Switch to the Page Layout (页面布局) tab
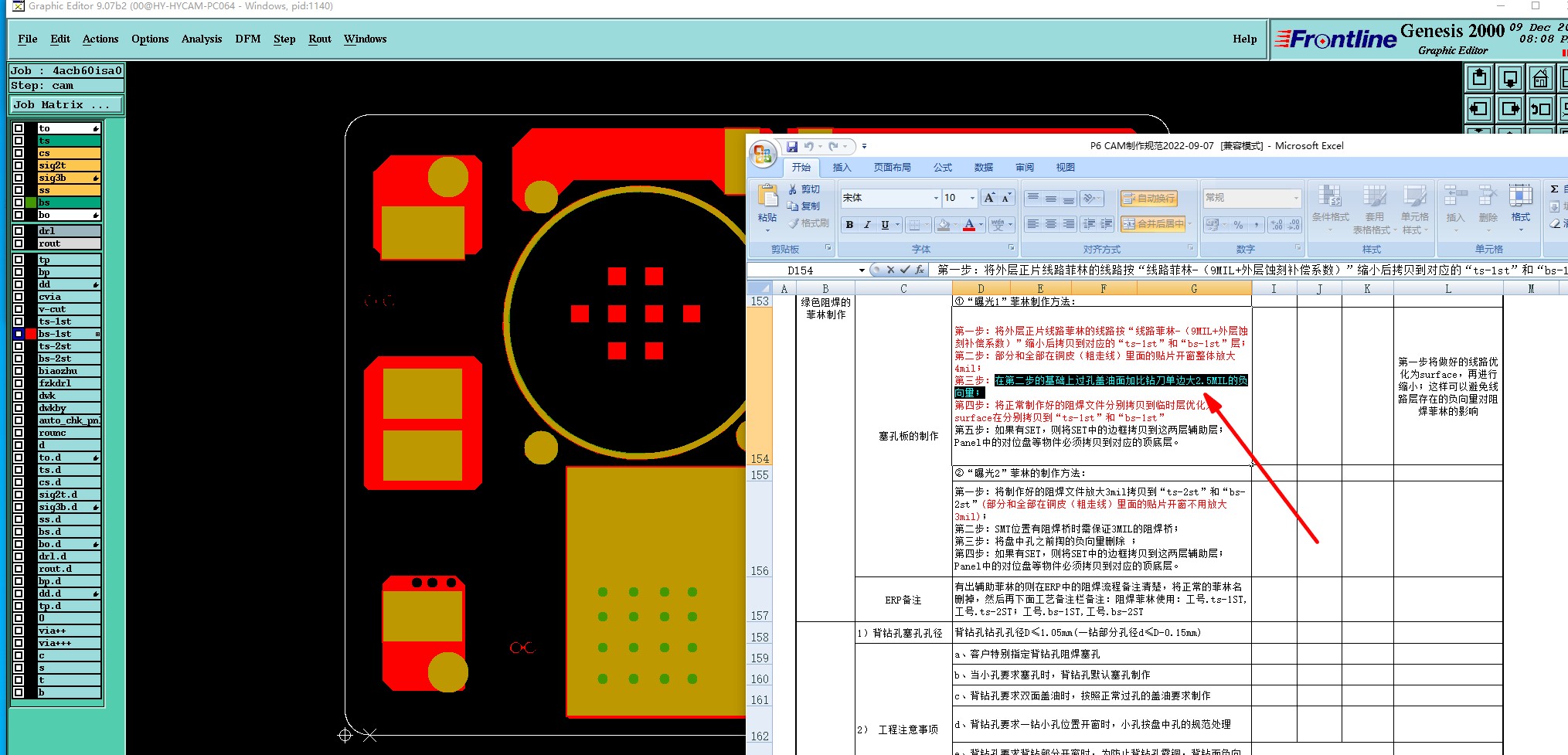Viewport: 1568px width, 755px height. pos(892,168)
